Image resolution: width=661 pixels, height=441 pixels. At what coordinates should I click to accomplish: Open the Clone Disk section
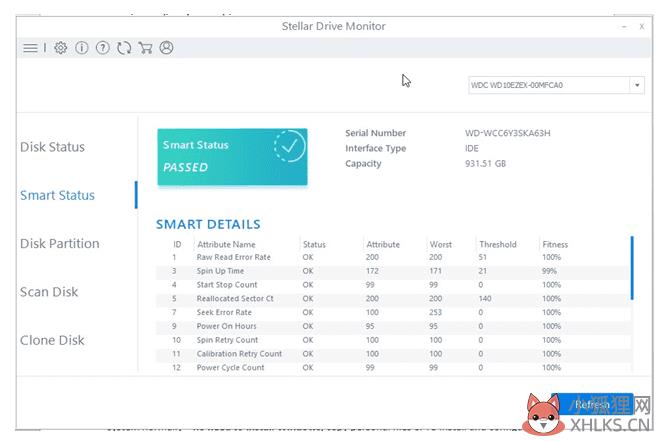coord(52,340)
